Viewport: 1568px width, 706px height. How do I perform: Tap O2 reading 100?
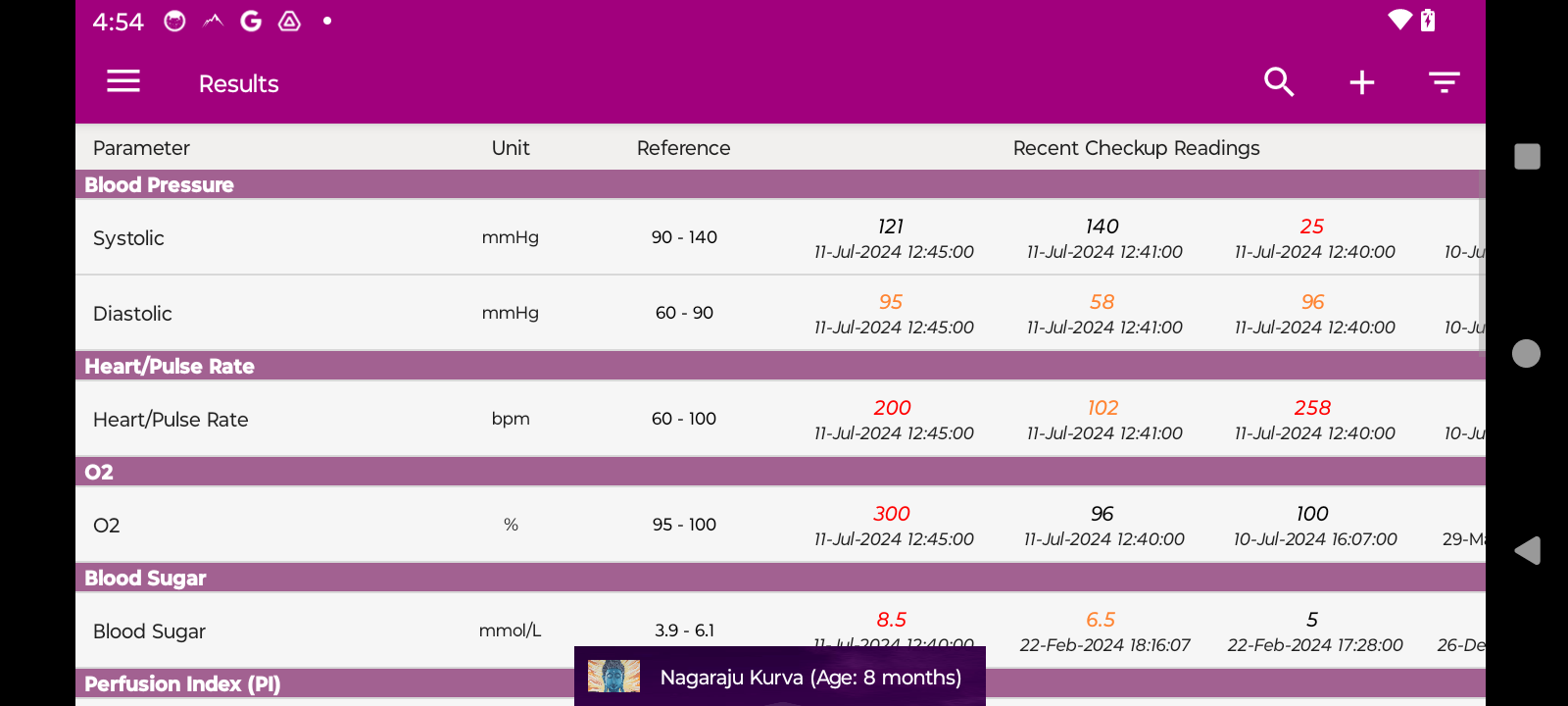pyautogui.click(x=1312, y=514)
